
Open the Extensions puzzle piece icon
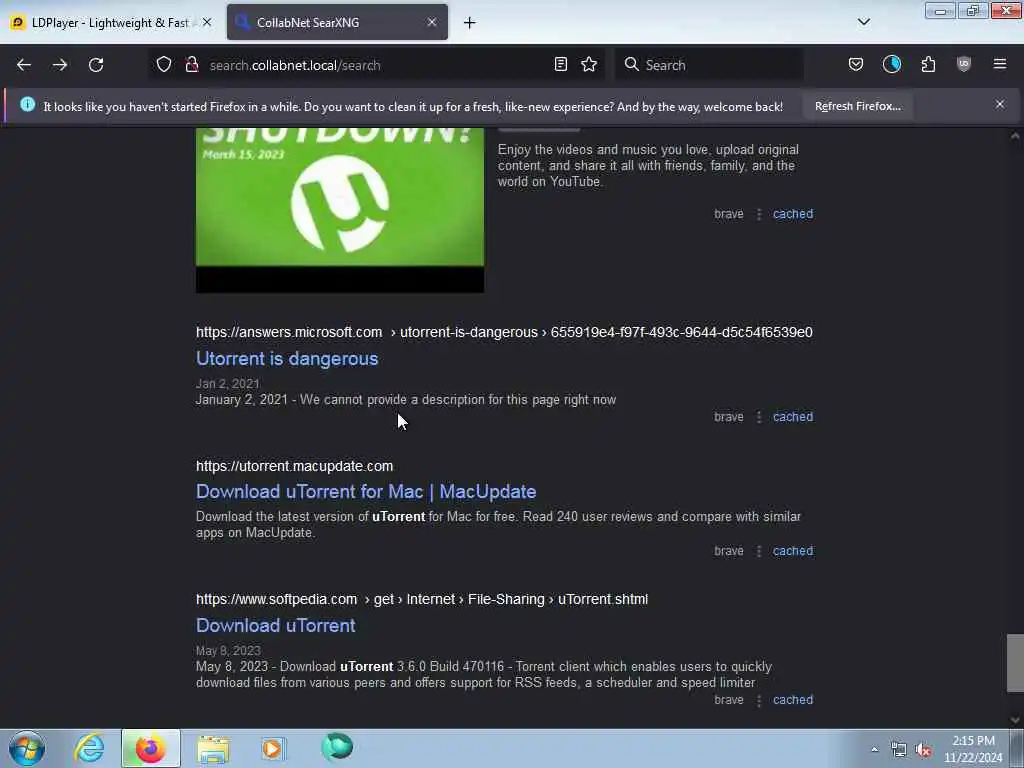[928, 65]
